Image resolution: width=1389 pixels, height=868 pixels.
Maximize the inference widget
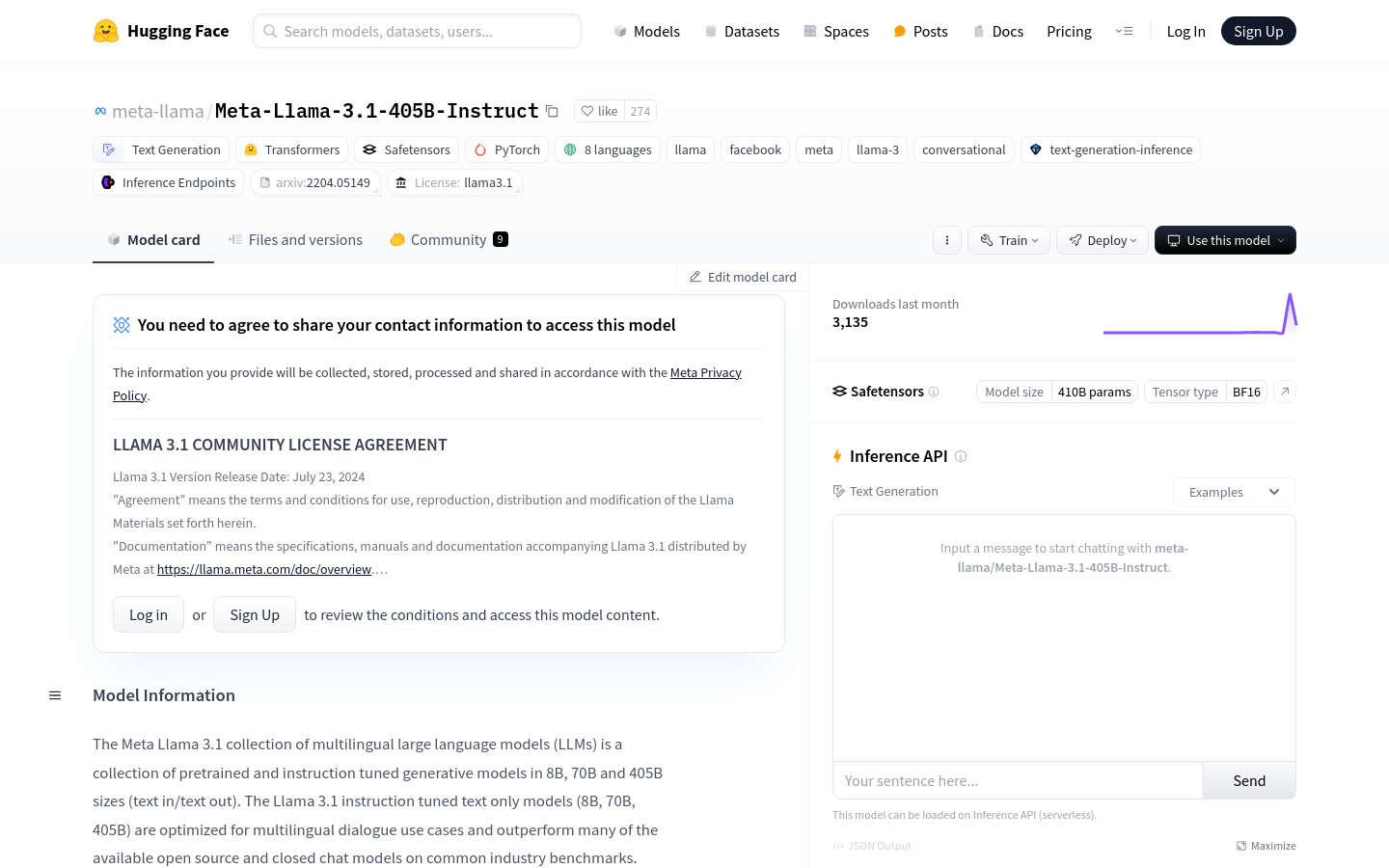1266,846
